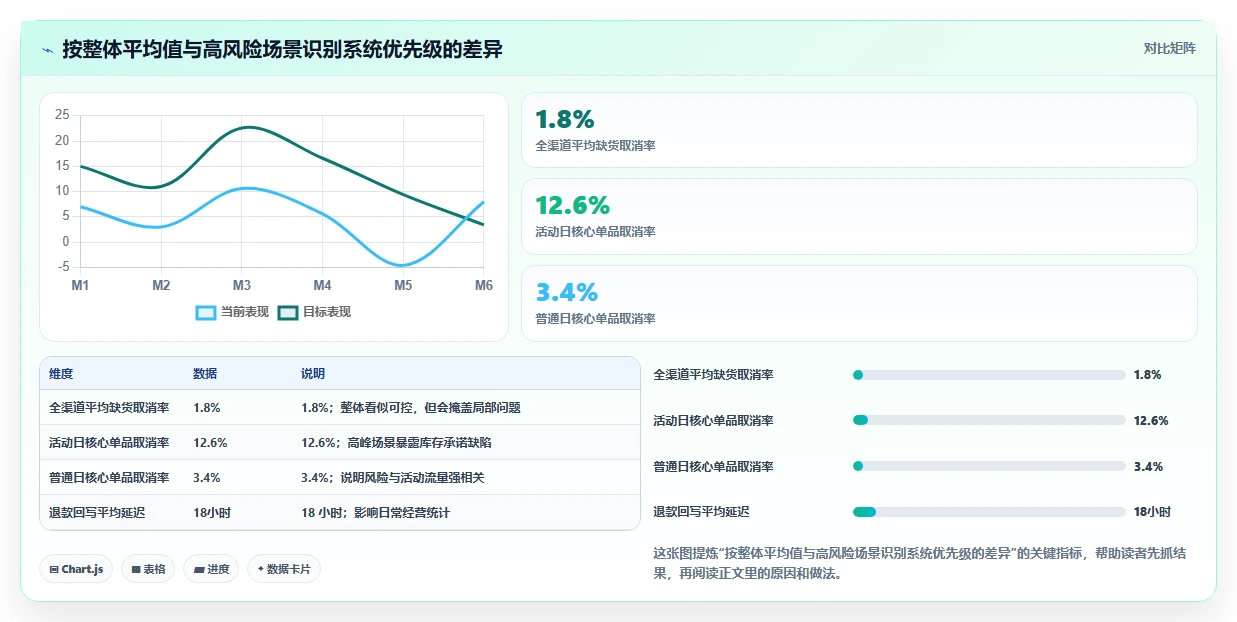
Task: Click the 普通日核心单品取消率 progress bar
Action: tap(989, 466)
